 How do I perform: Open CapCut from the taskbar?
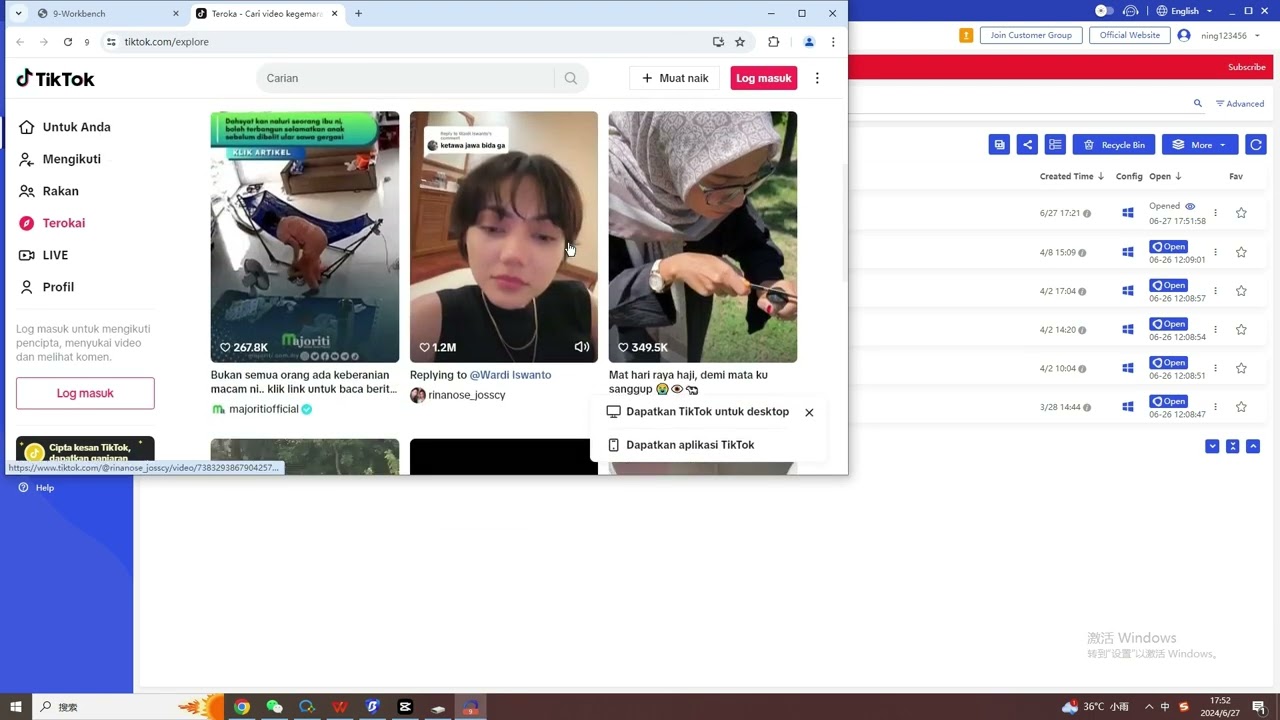pyautogui.click(x=405, y=707)
